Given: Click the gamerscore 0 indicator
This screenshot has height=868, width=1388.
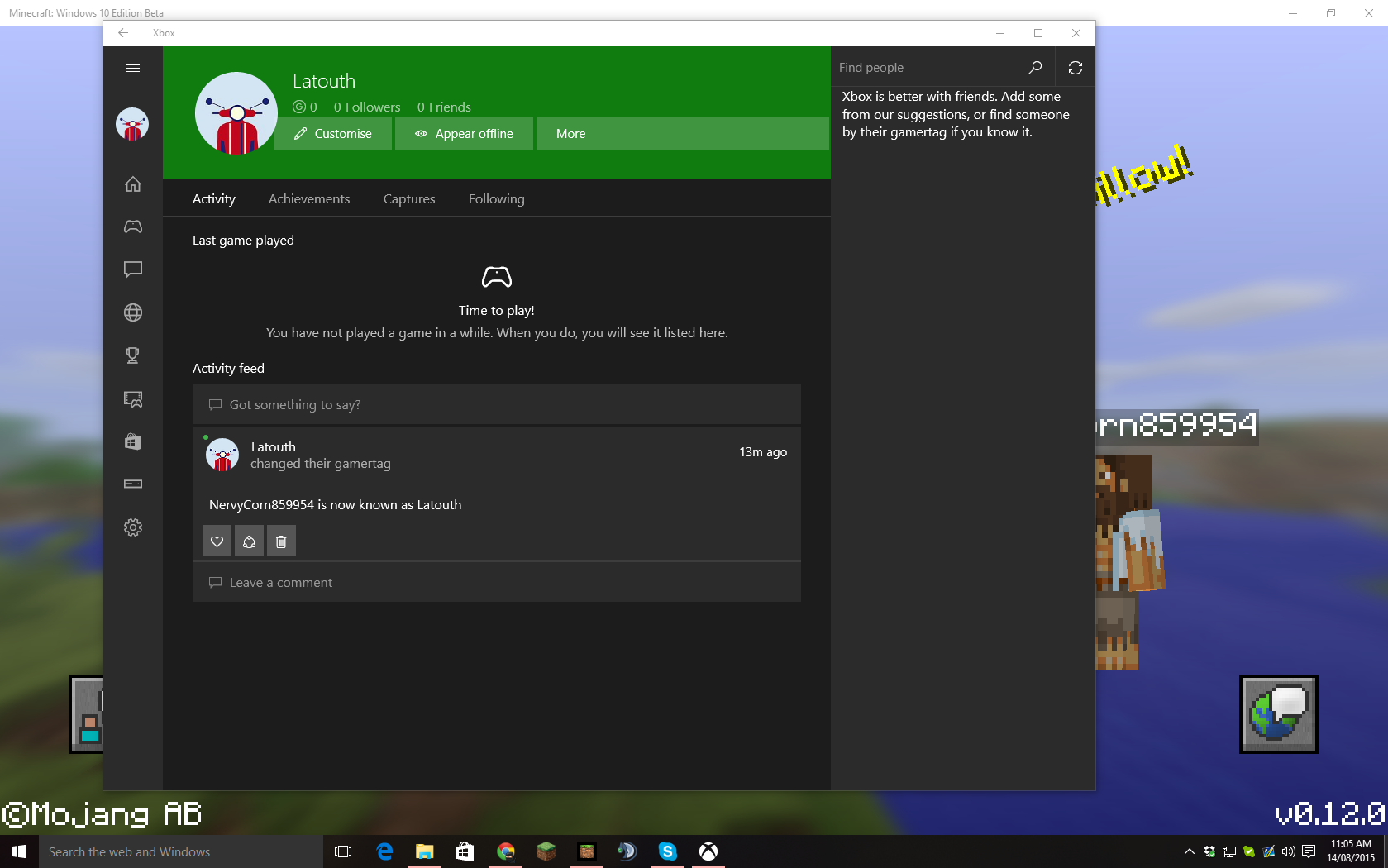Looking at the screenshot, I should [305, 107].
